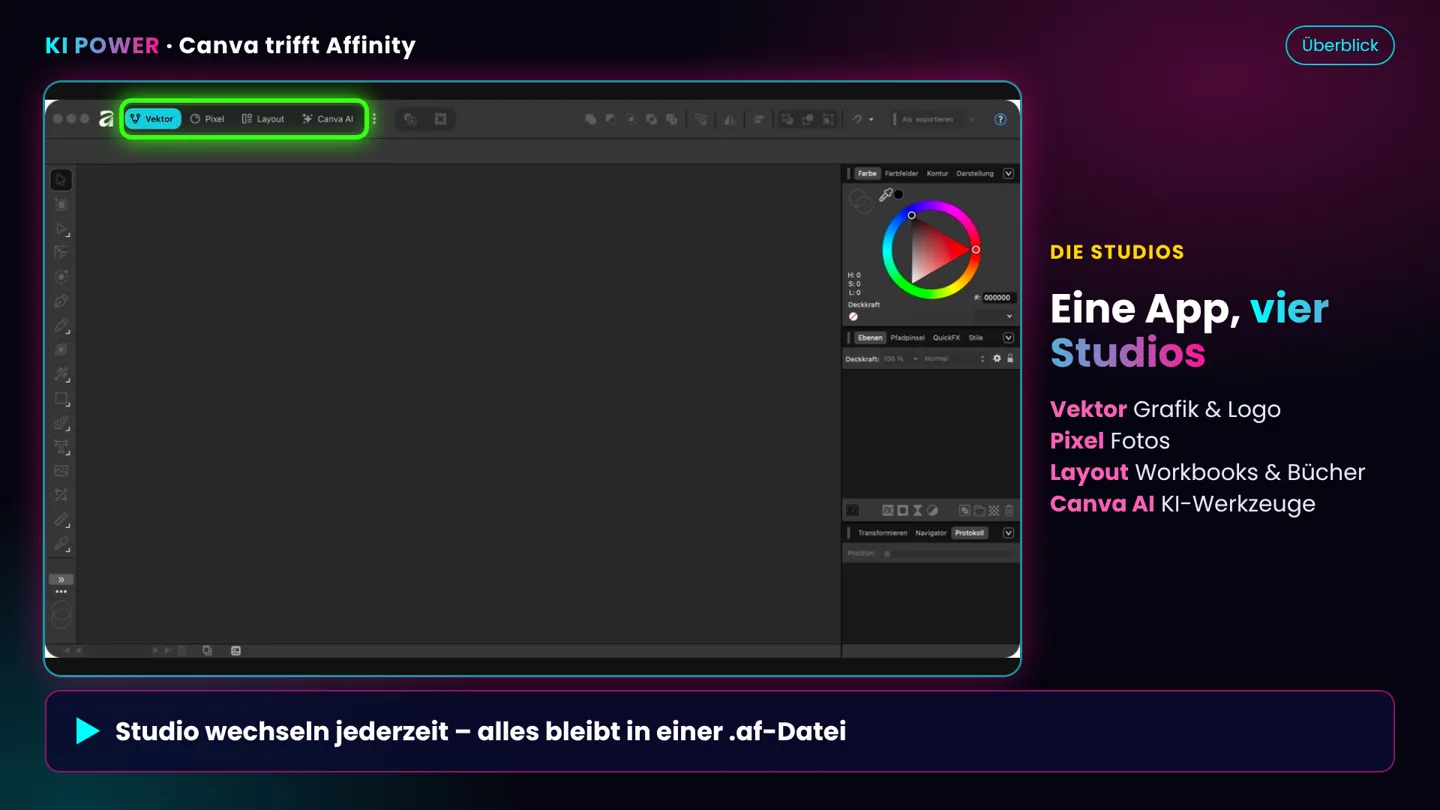
Task: Click the Affinity logo icon
Action: click(106, 119)
